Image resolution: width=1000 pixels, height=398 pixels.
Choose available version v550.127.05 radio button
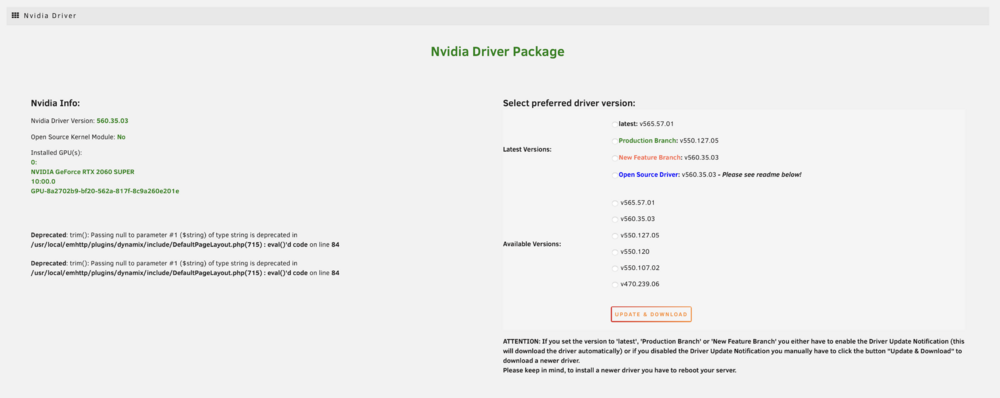tap(615, 236)
